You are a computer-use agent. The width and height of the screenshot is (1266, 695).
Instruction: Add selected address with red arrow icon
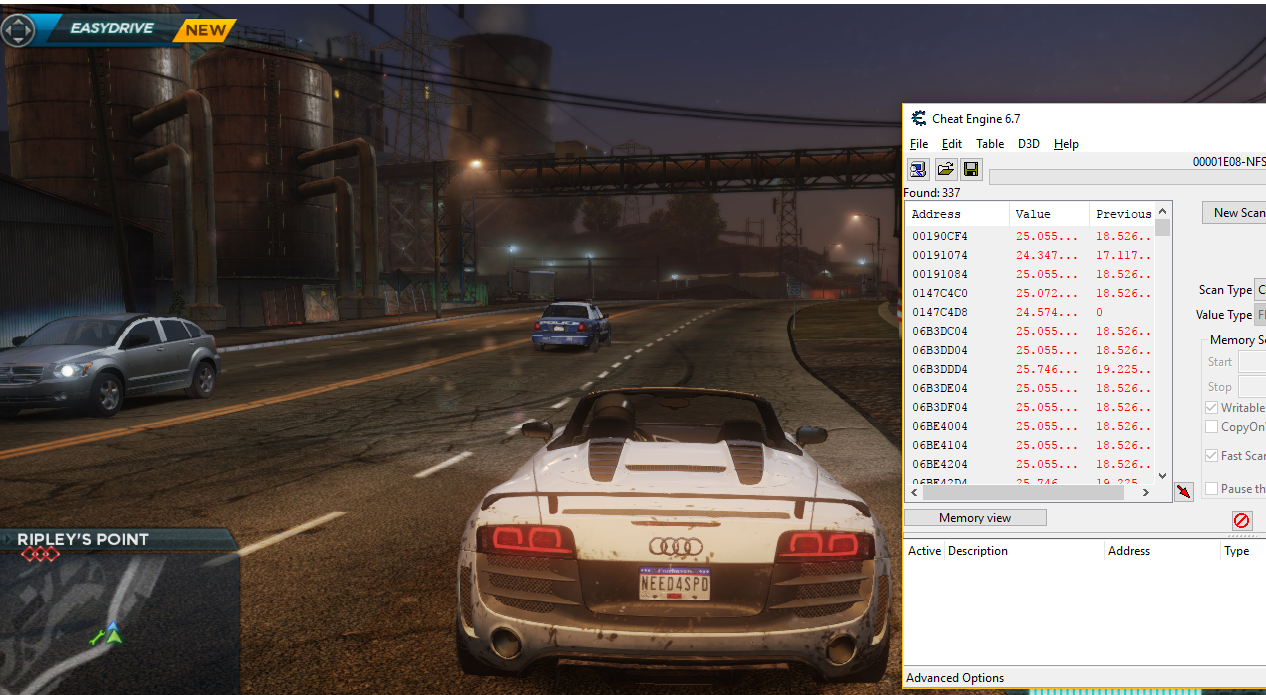click(x=1184, y=491)
